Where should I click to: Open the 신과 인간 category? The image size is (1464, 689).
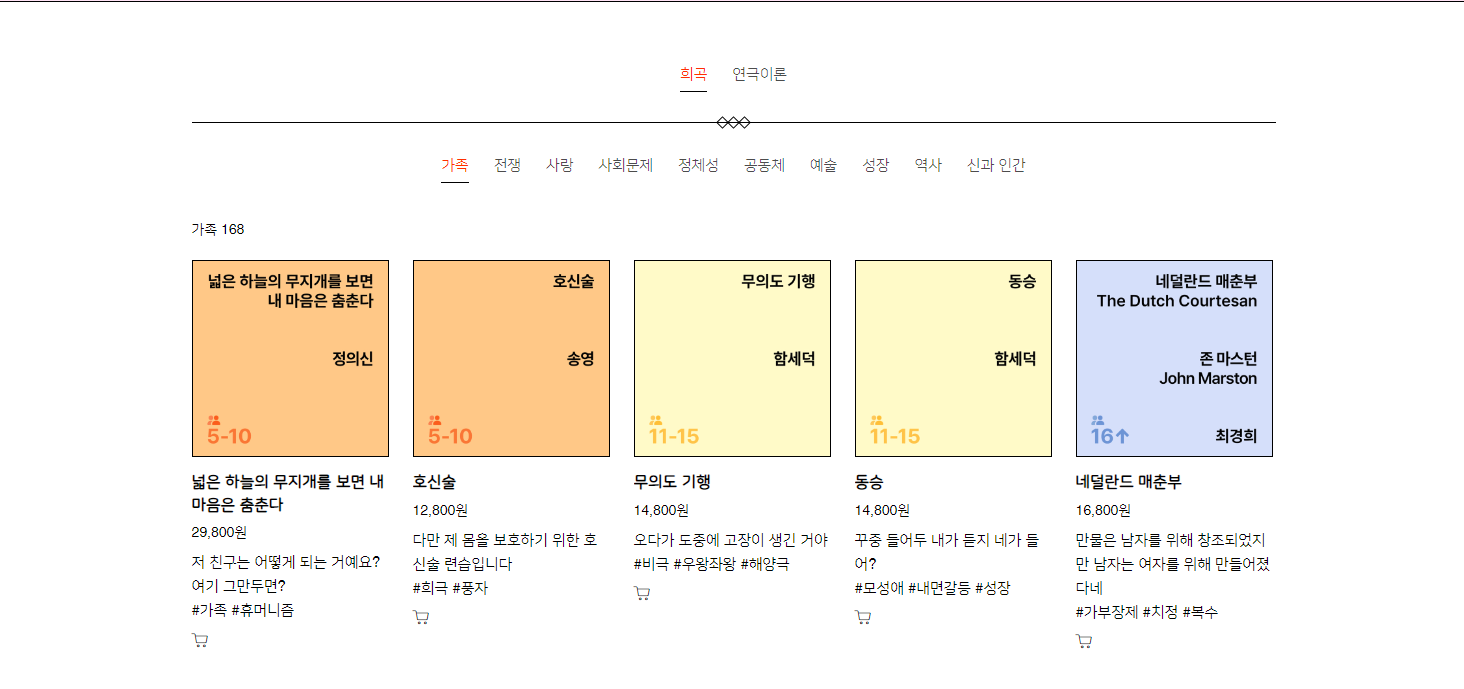[996, 165]
